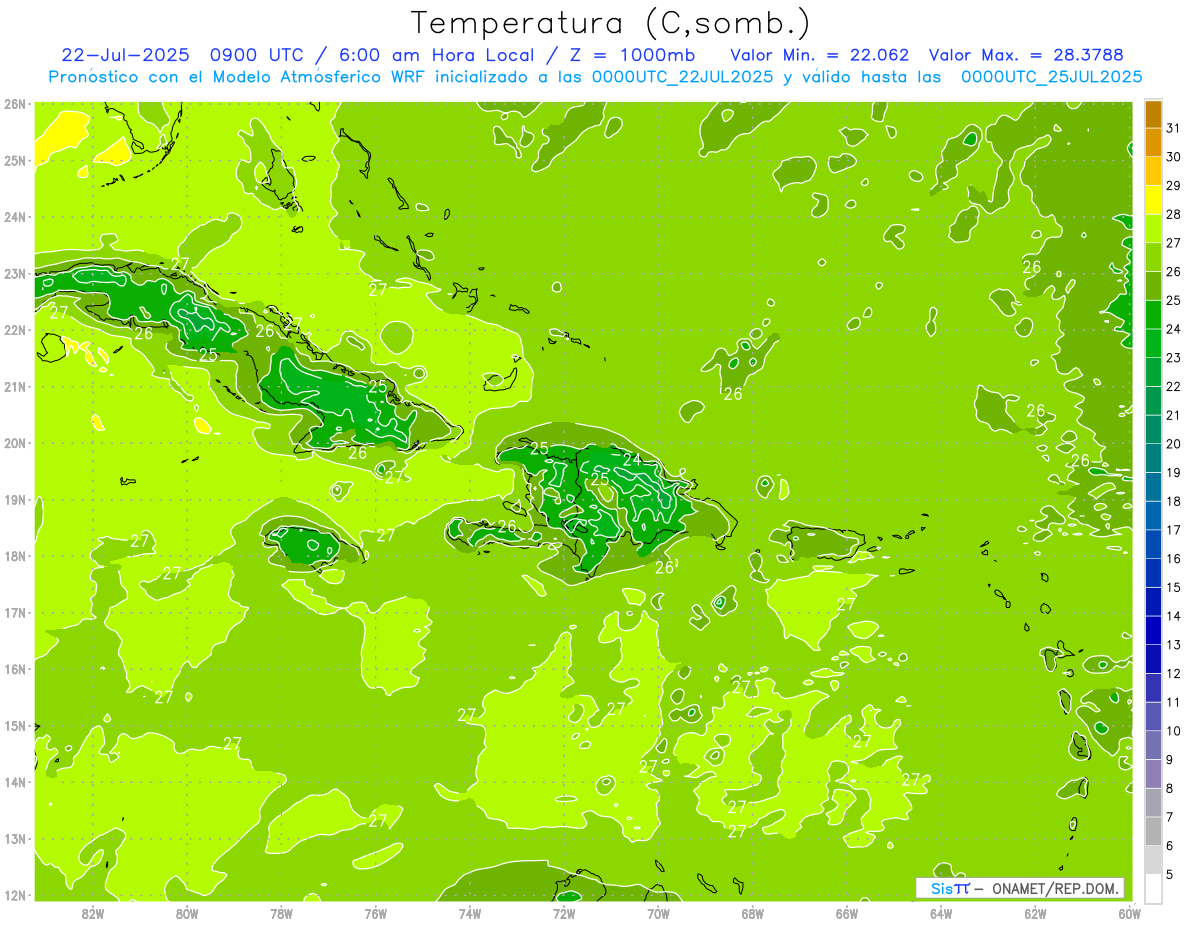Image resolution: width=1200 pixels, height=927 pixels.
Task: Click the color scale label "28"
Action: [1174, 214]
